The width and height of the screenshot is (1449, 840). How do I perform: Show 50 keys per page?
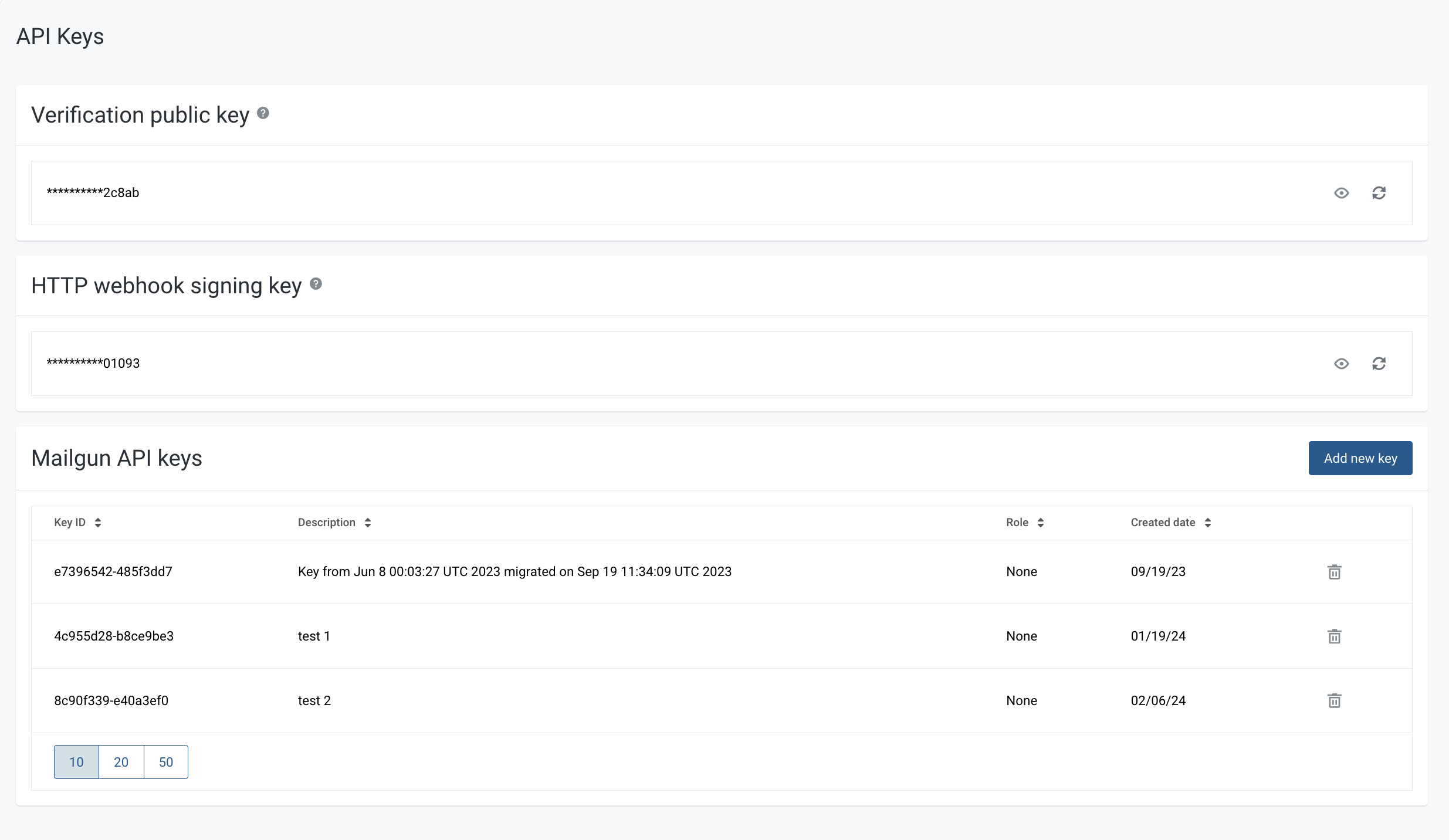pos(166,762)
